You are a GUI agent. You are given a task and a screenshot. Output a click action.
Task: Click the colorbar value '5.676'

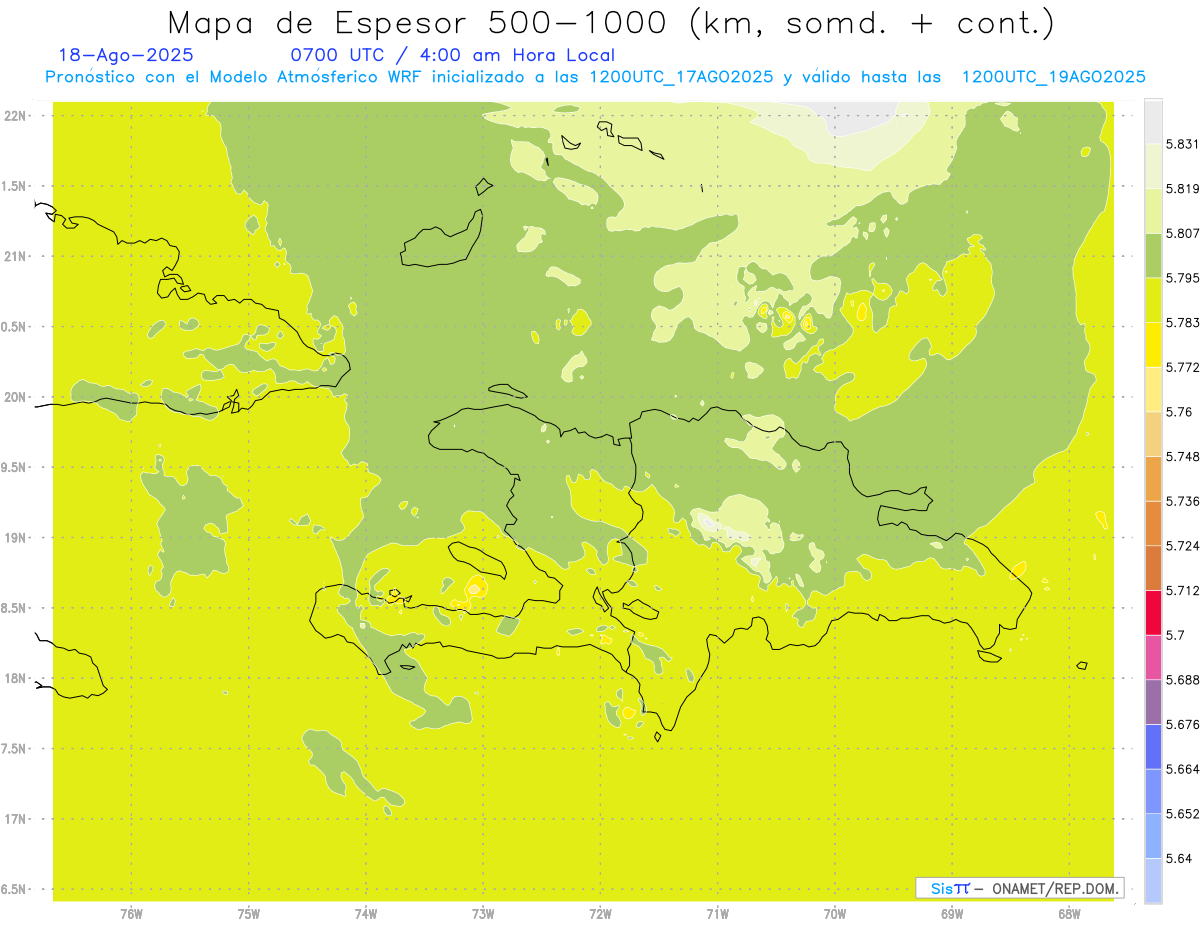coord(1182,725)
